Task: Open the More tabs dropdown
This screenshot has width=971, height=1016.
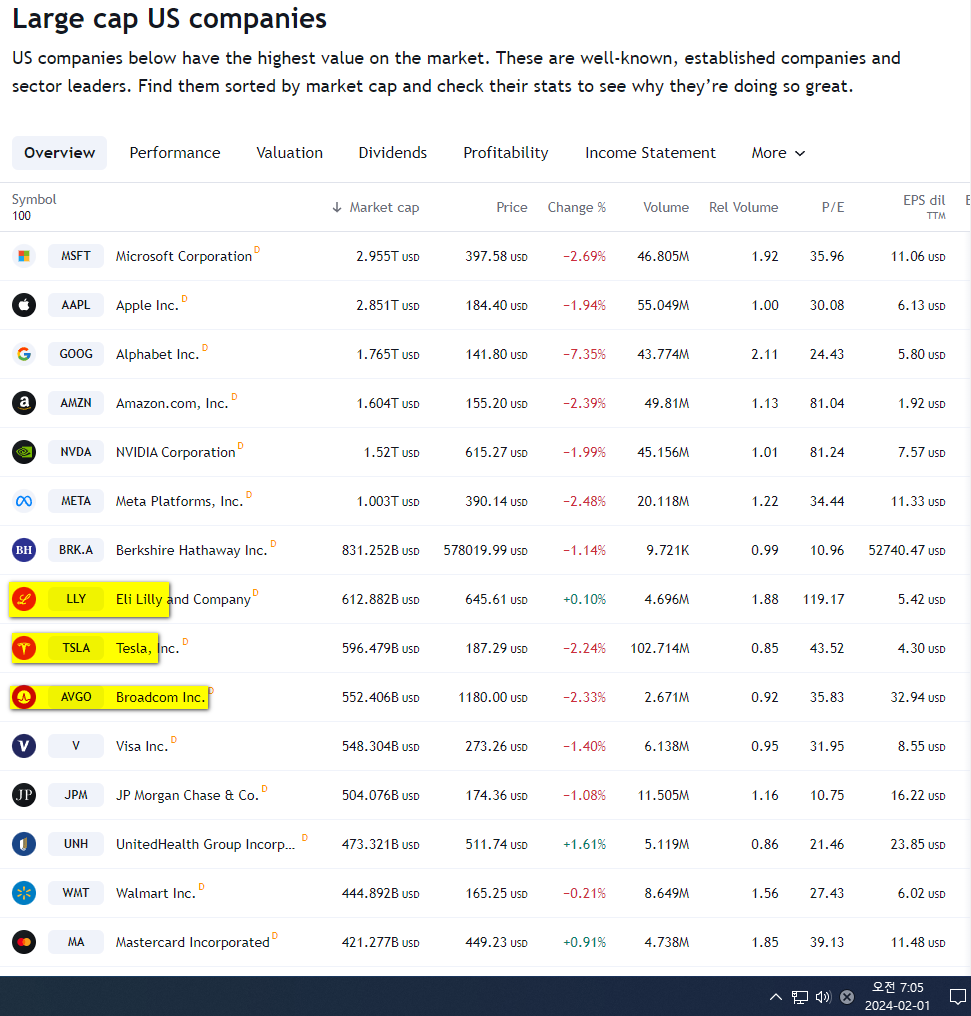Action: click(778, 153)
